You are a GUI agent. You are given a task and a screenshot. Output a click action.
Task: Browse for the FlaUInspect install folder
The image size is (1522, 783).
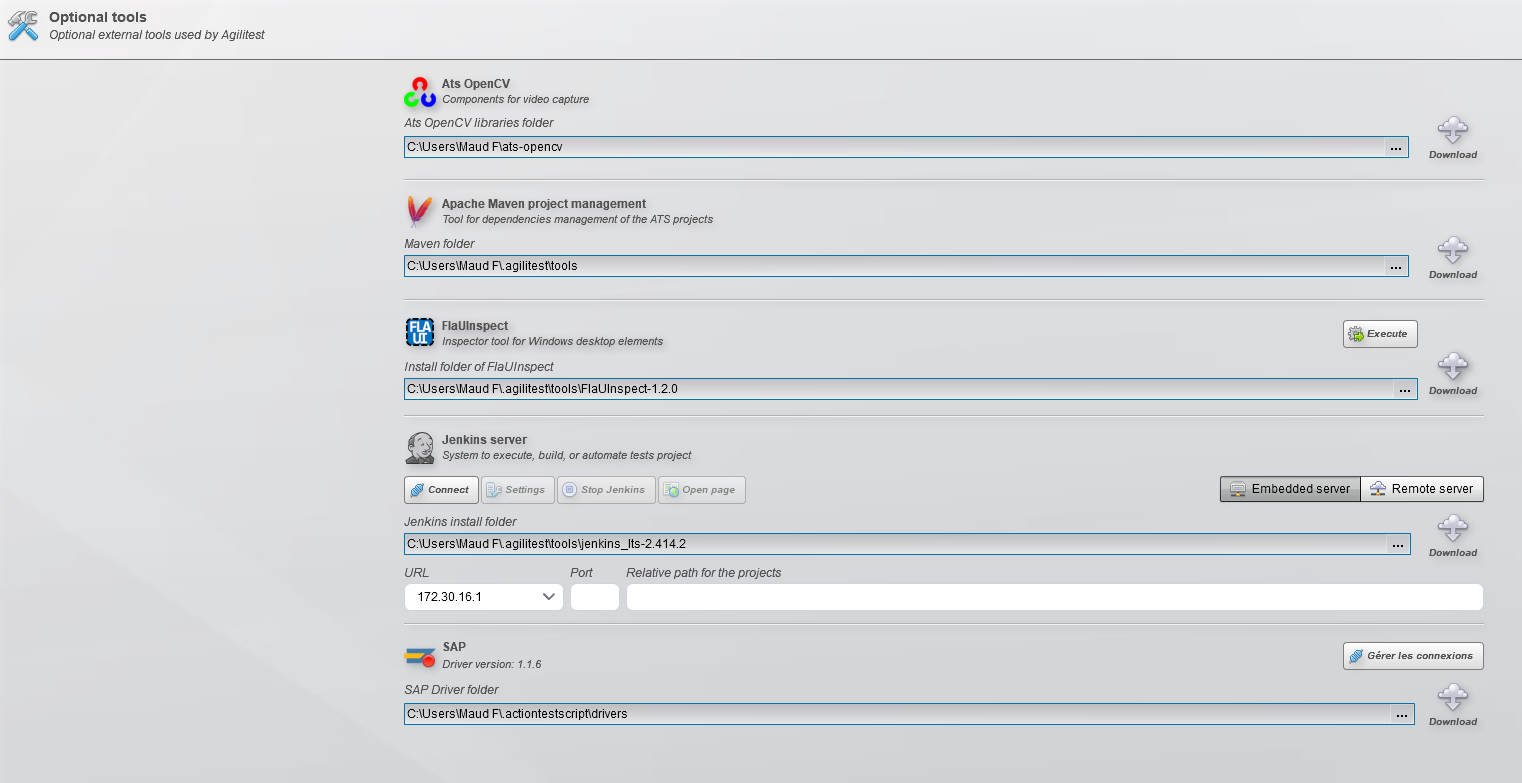1404,389
